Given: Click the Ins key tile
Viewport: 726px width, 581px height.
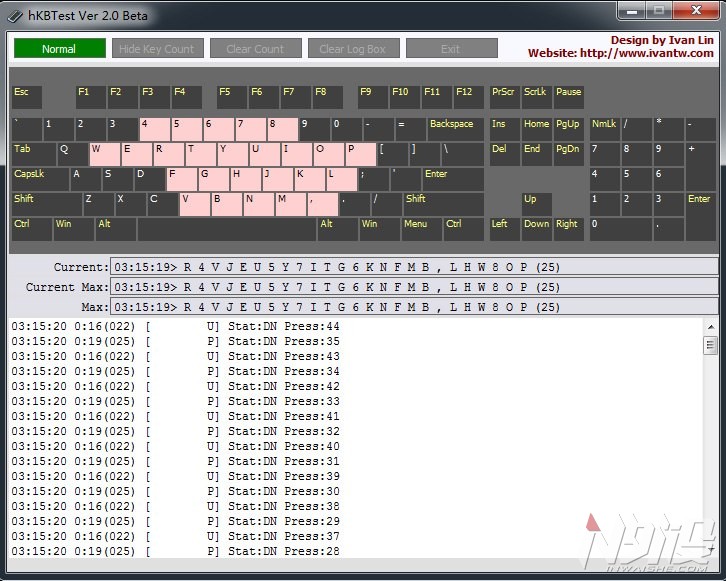Looking at the screenshot, I should (505, 129).
